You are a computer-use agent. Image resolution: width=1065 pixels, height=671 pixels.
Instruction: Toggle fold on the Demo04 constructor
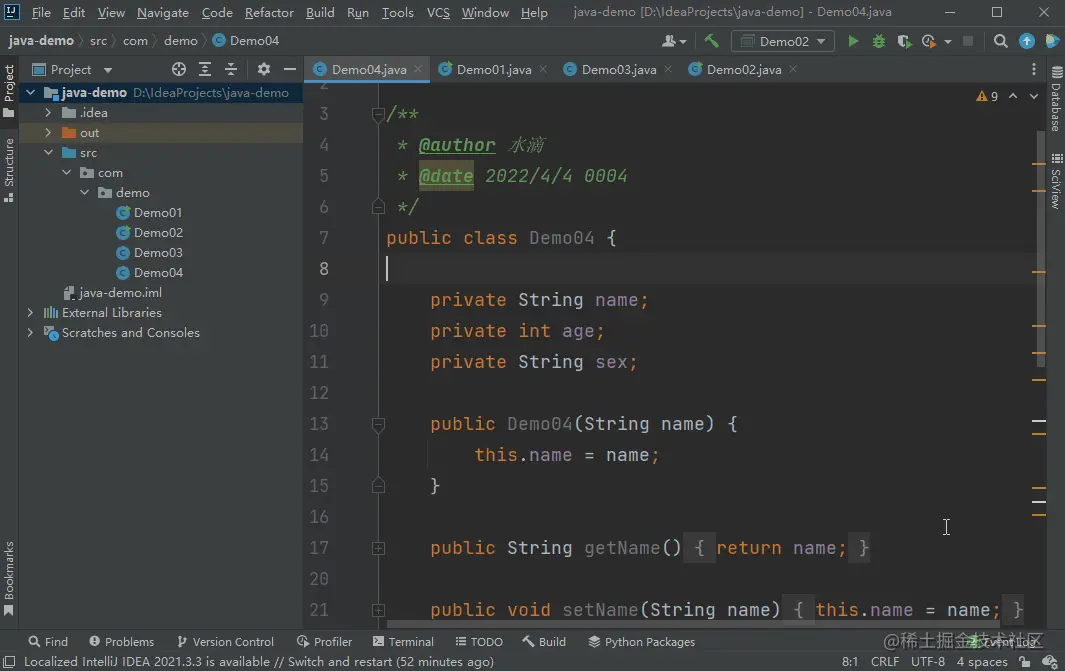[x=379, y=424]
